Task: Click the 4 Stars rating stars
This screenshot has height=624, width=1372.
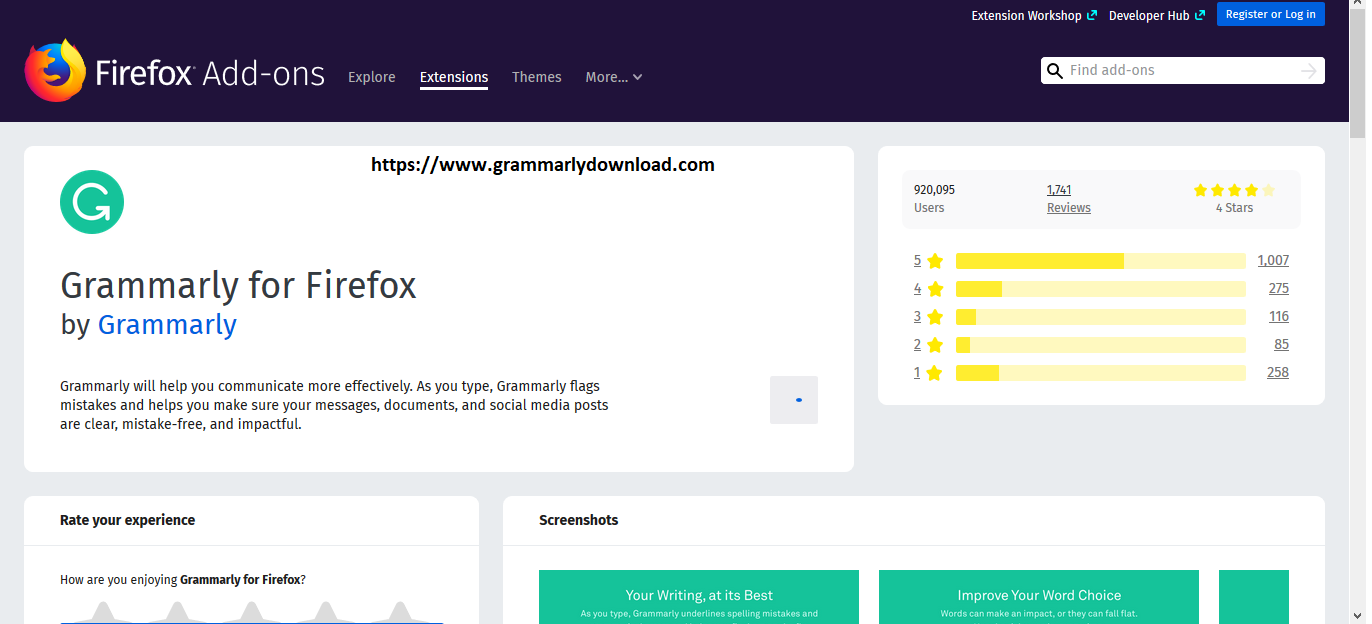Action: tap(1234, 190)
